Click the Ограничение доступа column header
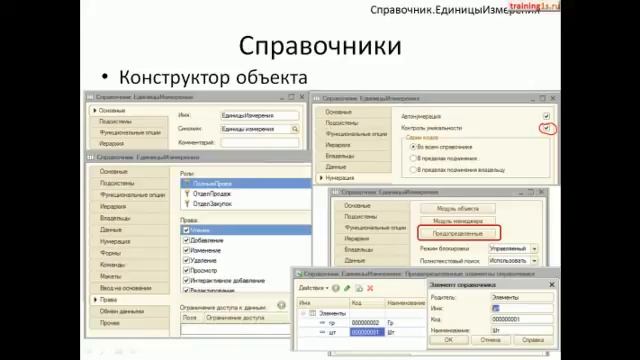Viewport: 640px width, 360px height. click(x=247, y=318)
